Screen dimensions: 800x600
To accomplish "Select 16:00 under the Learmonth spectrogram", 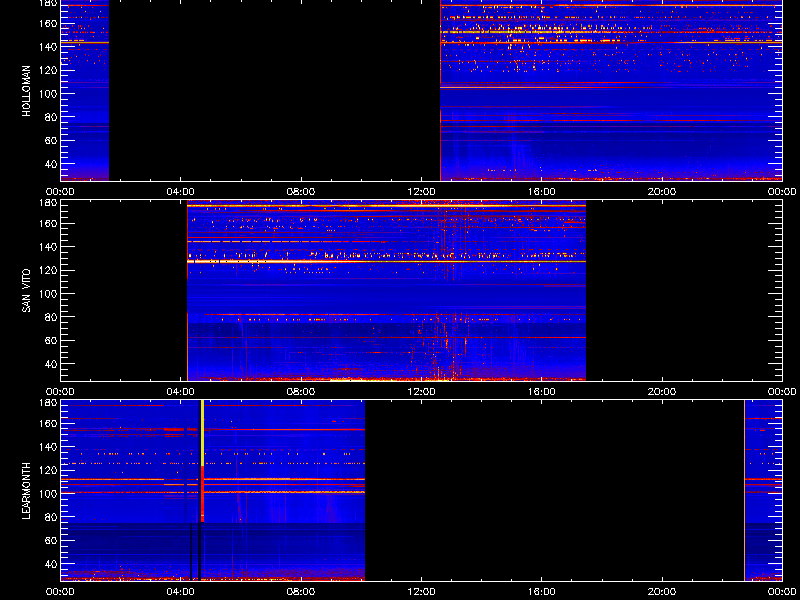I will pos(541,592).
